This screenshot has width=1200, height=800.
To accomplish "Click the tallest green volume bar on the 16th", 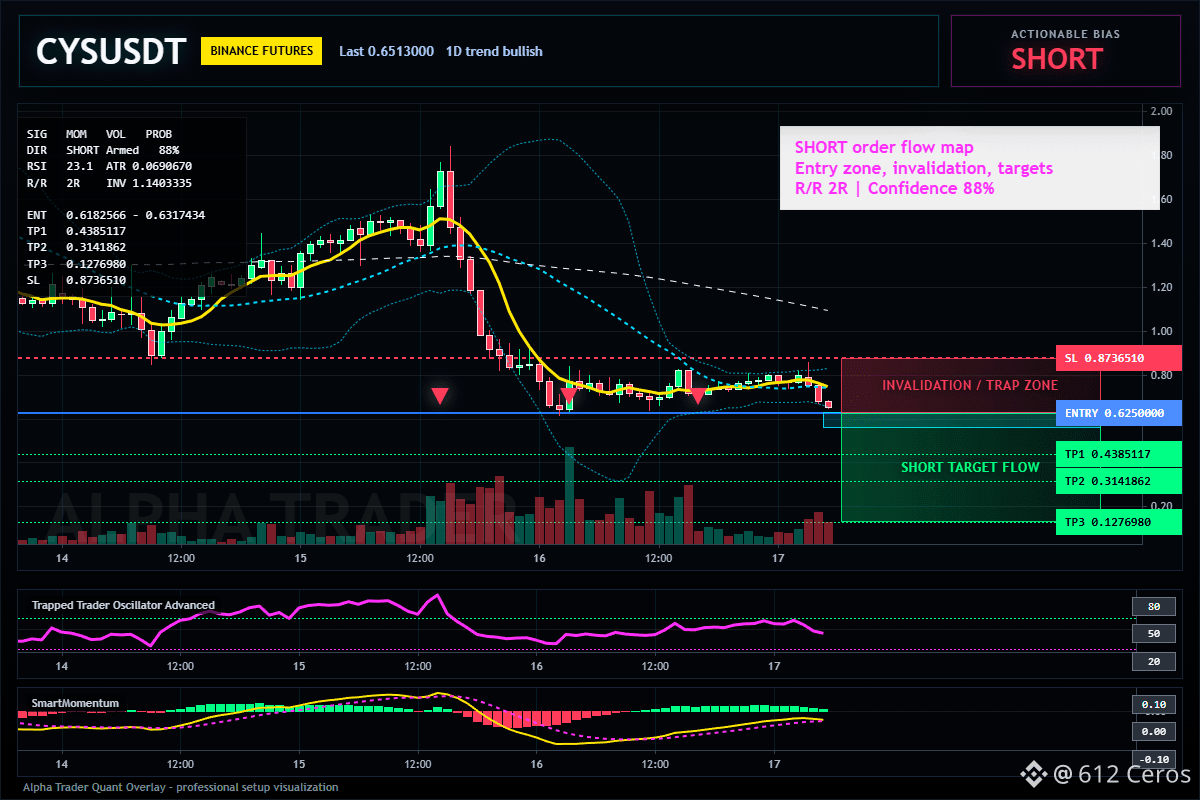I will click(569, 495).
